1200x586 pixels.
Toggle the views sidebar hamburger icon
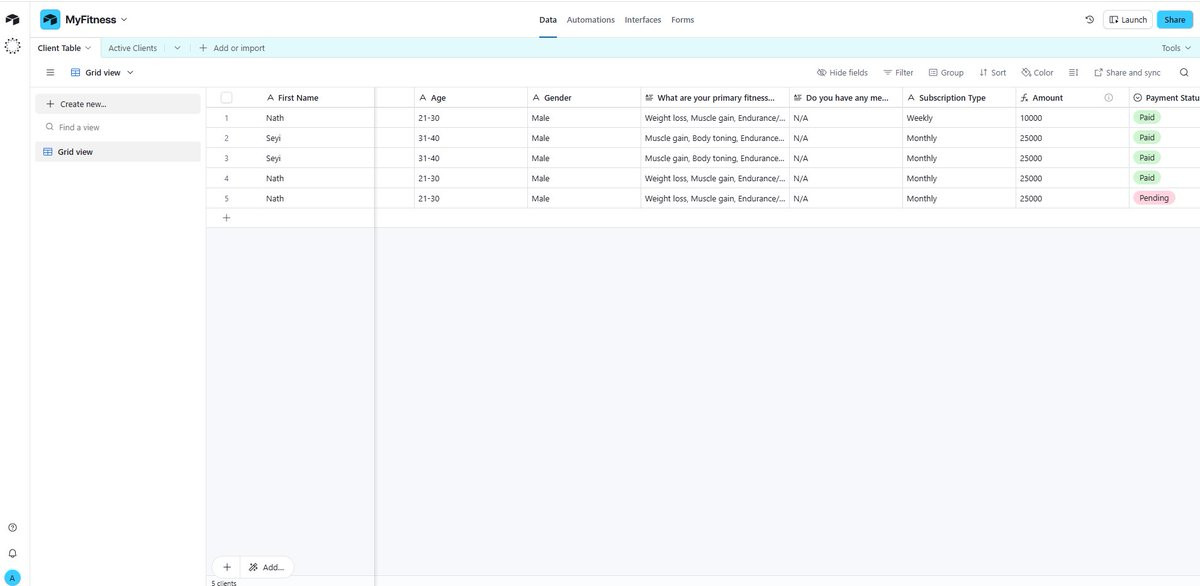[50, 73]
